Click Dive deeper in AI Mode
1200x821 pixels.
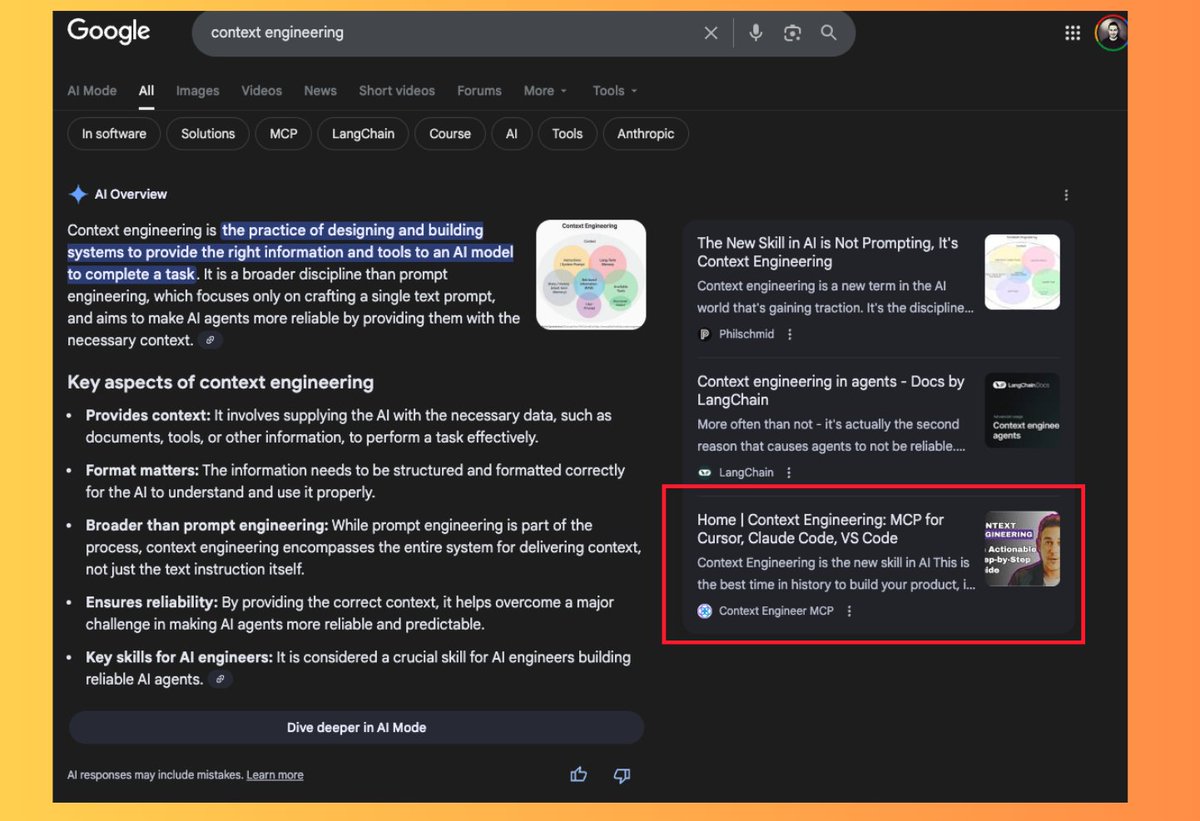pos(355,727)
